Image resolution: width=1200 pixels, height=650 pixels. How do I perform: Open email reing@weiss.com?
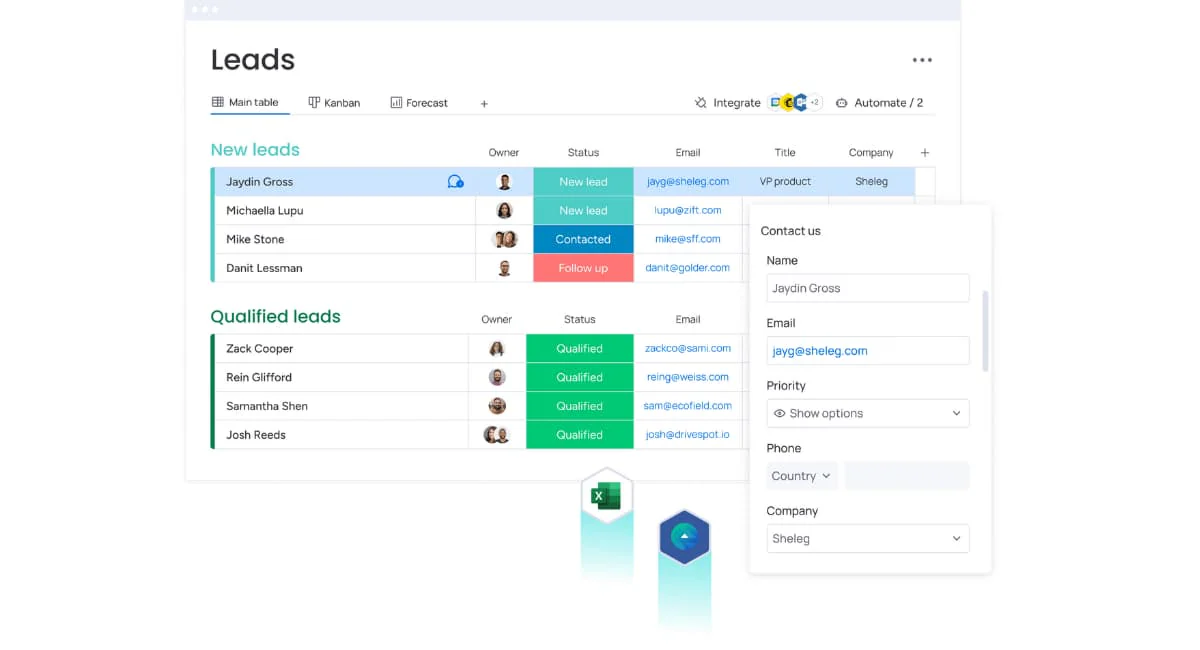point(688,377)
